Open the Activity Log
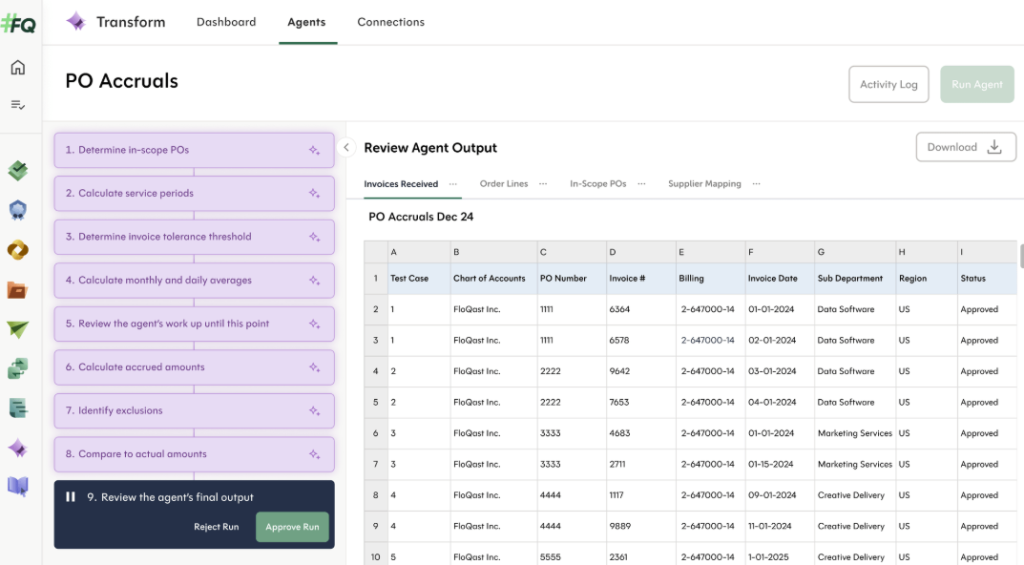The image size is (1024, 565). (888, 85)
